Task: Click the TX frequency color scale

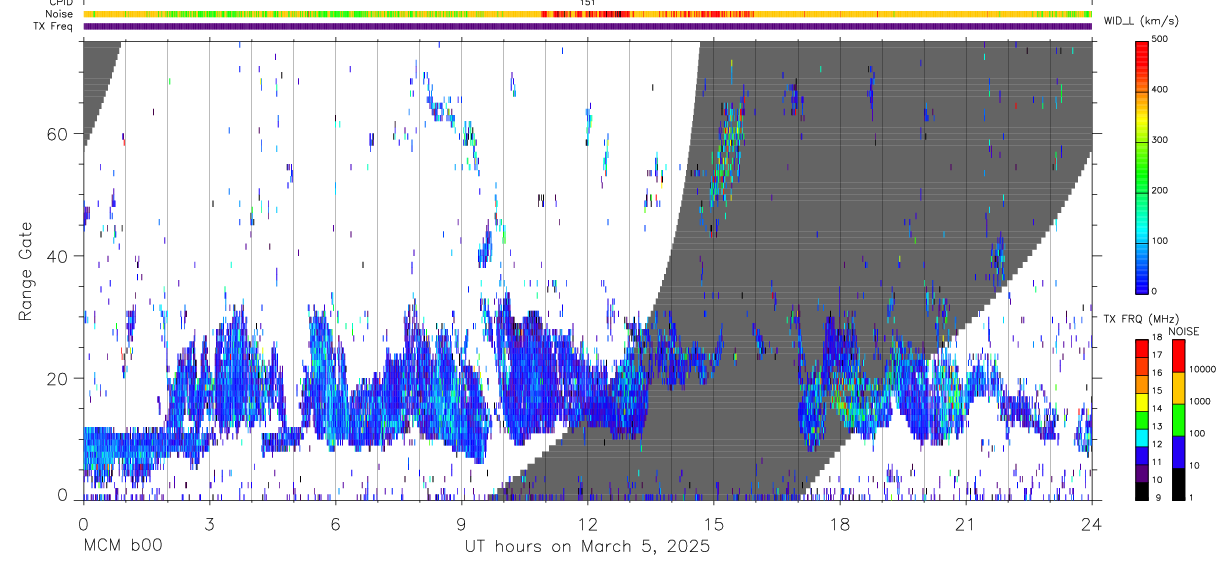Action: (x=1142, y=419)
